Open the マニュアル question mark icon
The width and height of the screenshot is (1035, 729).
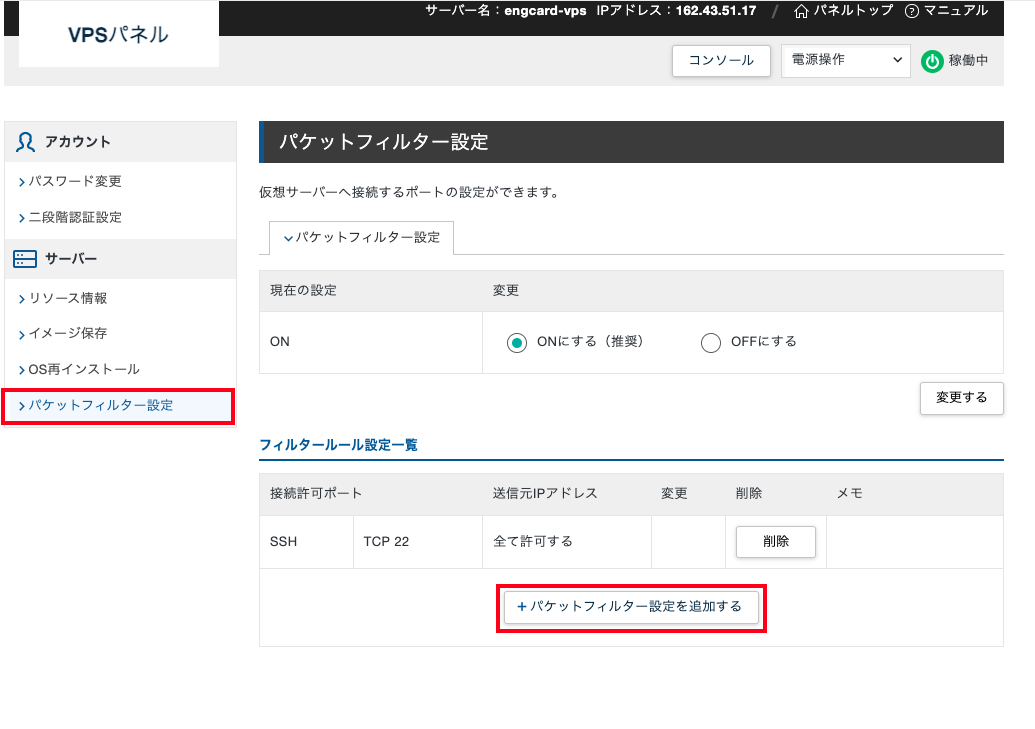click(909, 11)
